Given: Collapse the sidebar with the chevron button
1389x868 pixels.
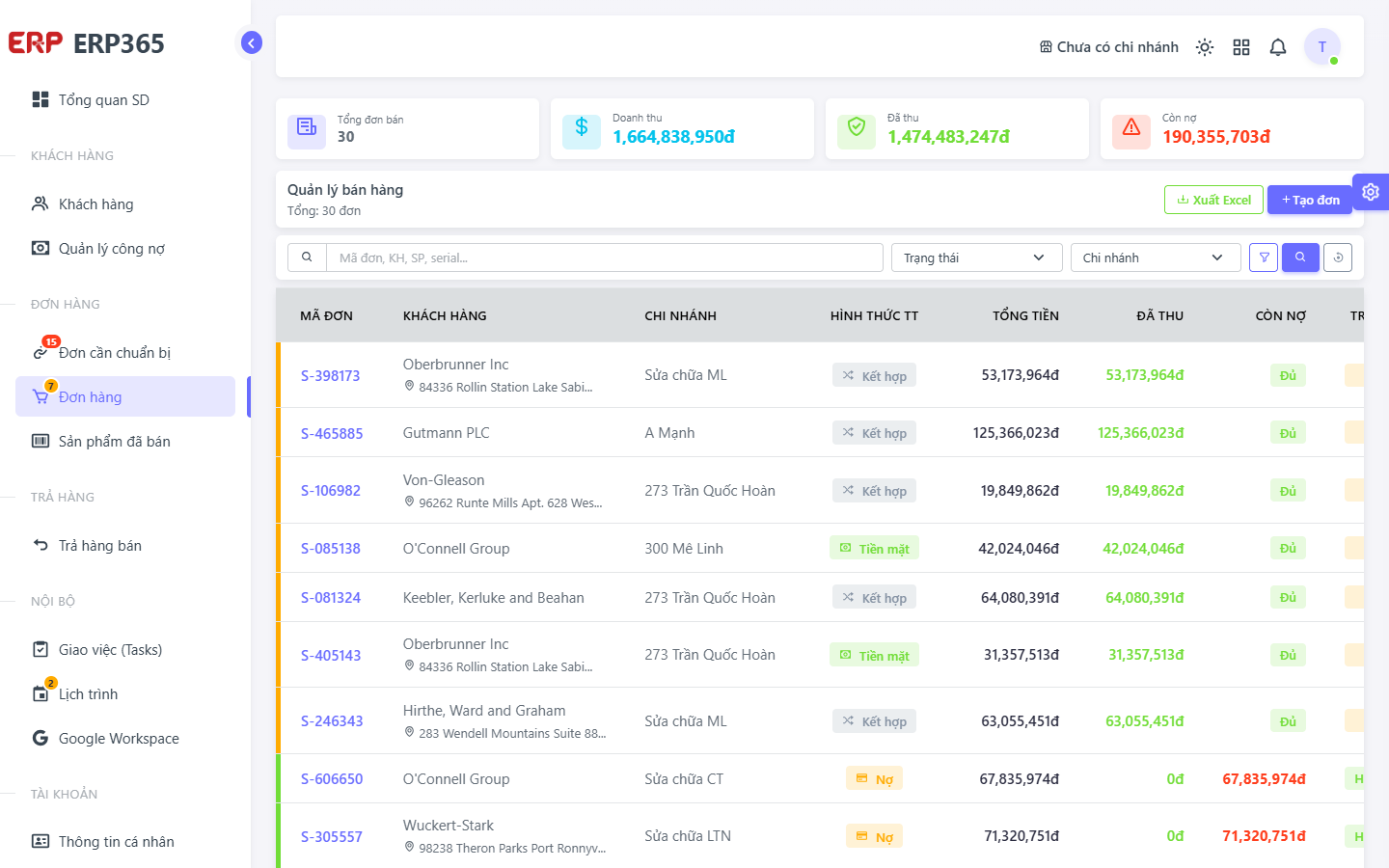Looking at the screenshot, I should click(x=252, y=42).
